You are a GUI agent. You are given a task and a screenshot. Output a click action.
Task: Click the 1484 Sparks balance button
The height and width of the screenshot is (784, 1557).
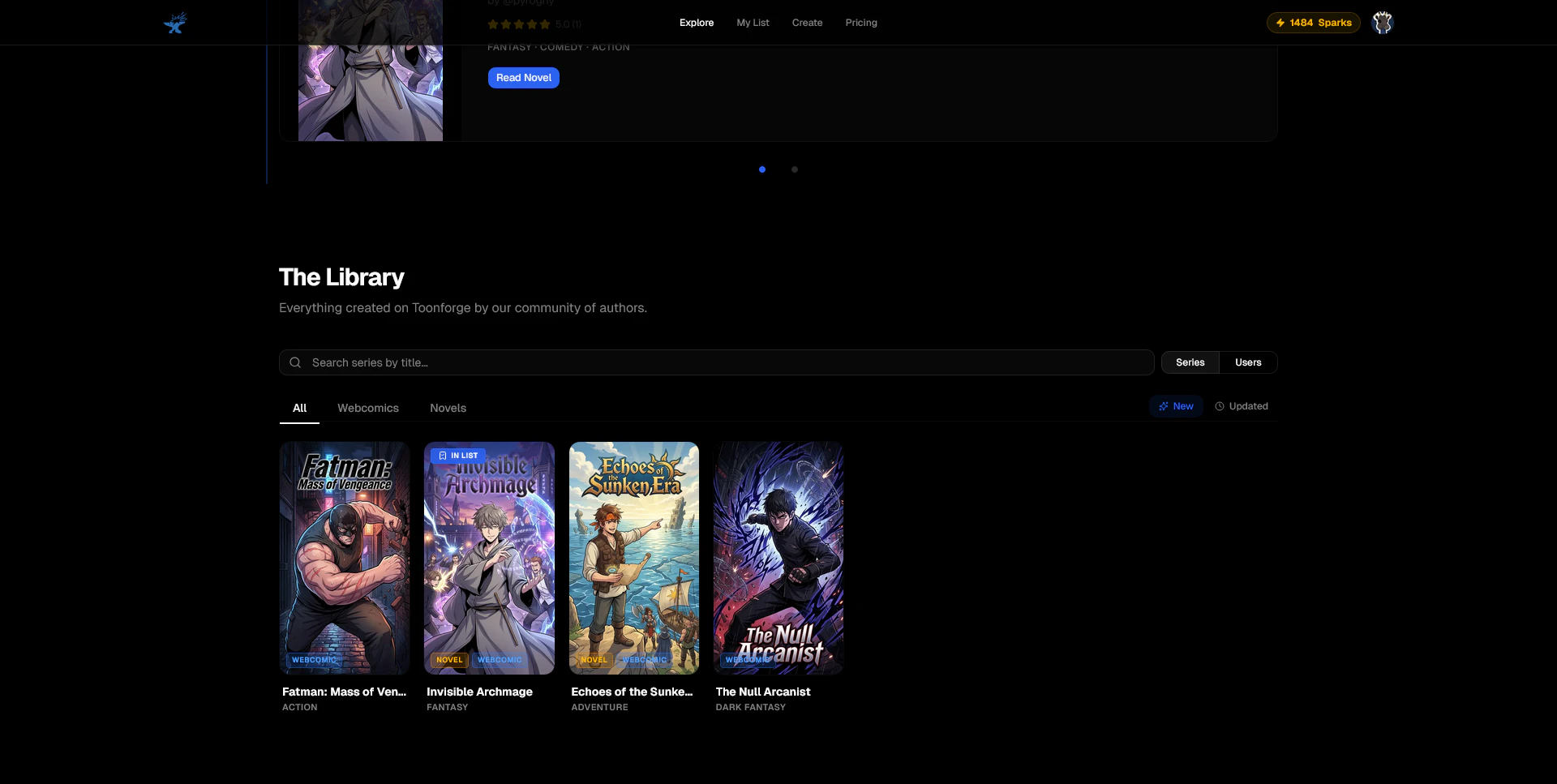click(1314, 23)
